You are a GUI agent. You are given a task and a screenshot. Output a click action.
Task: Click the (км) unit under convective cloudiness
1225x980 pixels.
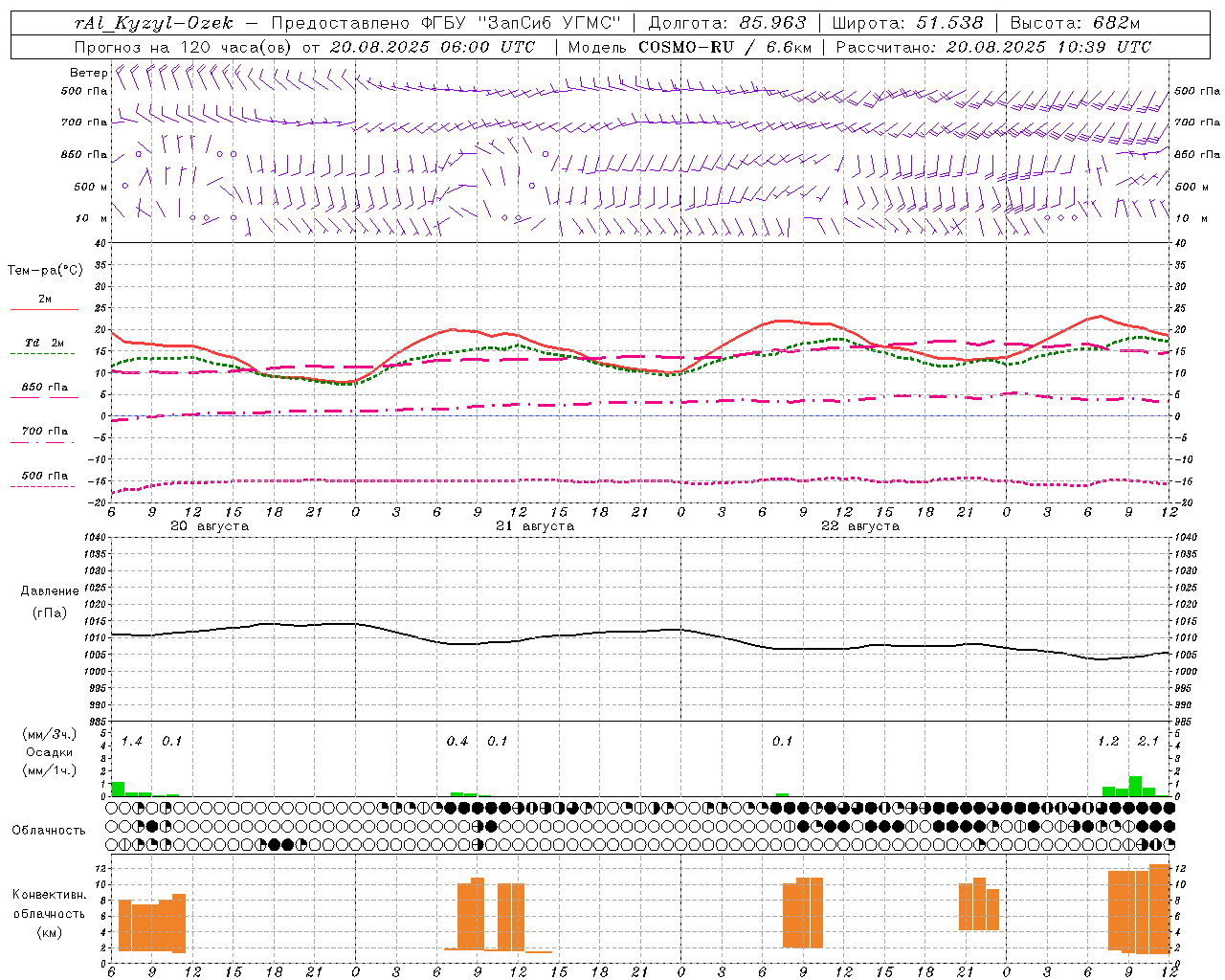[49, 933]
